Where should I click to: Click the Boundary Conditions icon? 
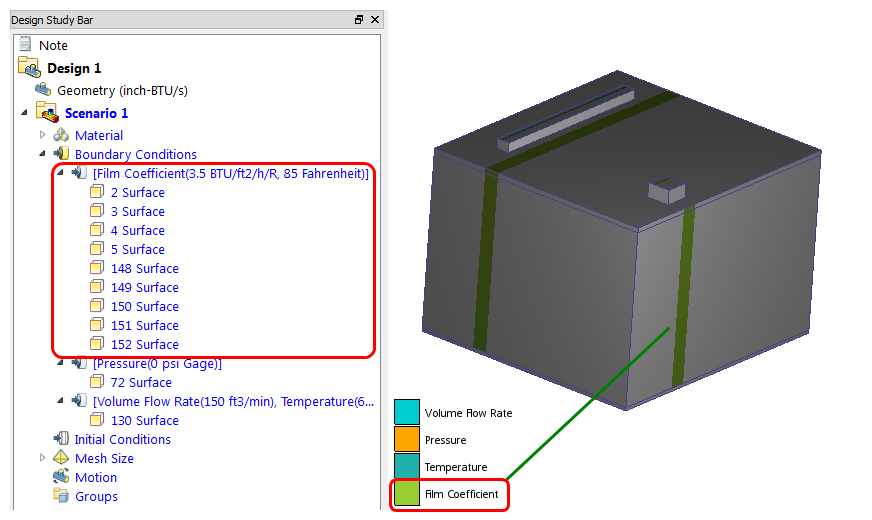[x=61, y=153]
